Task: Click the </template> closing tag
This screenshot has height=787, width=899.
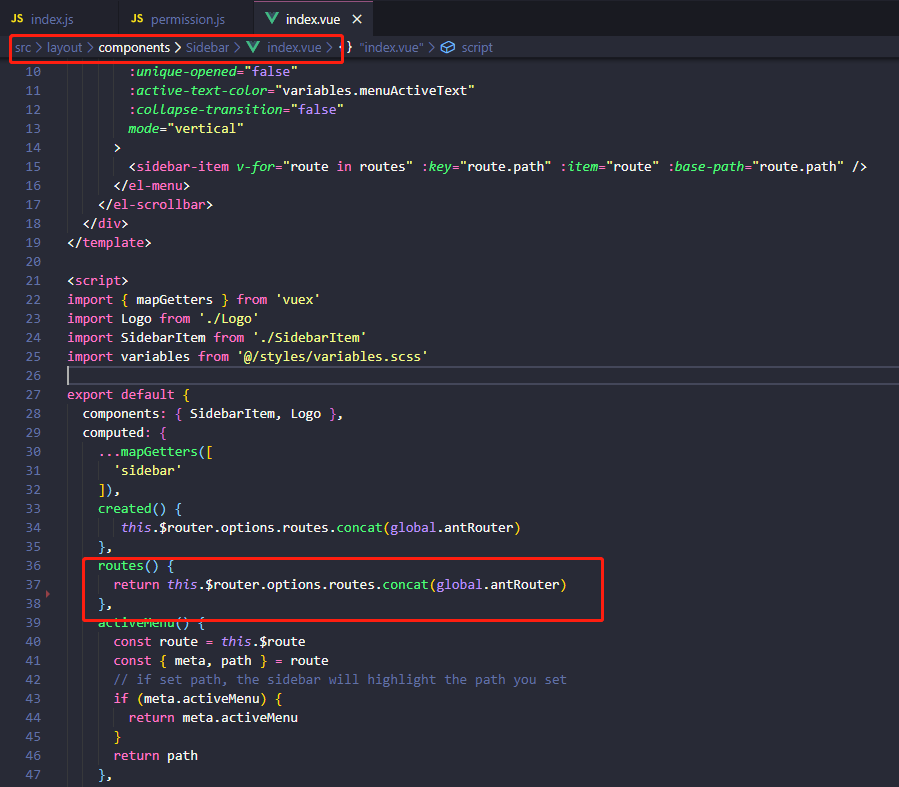Action: point(110,243)
